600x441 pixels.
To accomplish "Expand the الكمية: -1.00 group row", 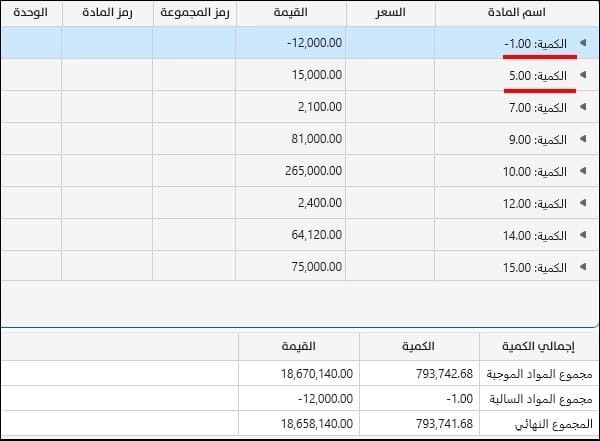I will (583, 43).
